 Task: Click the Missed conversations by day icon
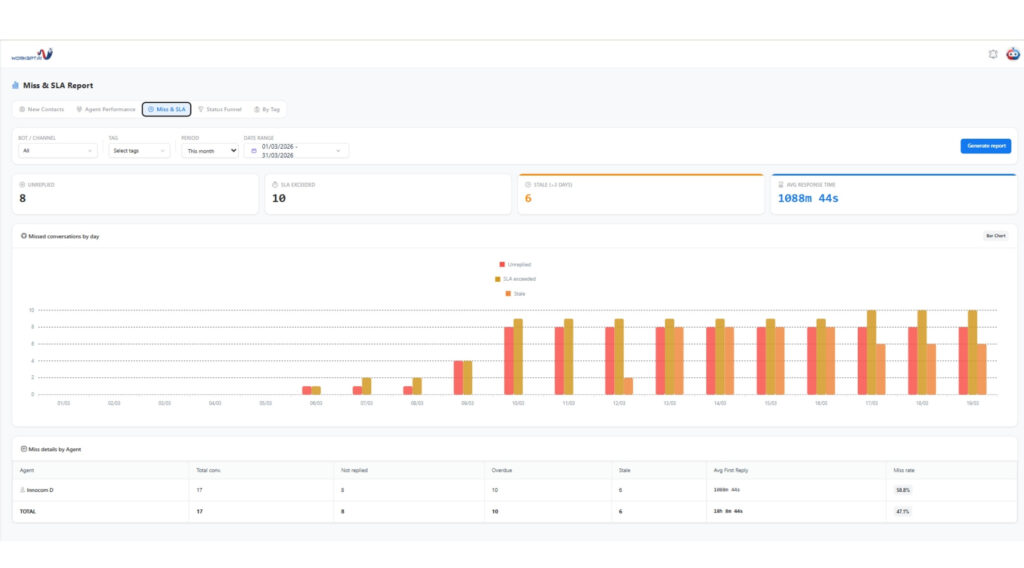(24, 236)
